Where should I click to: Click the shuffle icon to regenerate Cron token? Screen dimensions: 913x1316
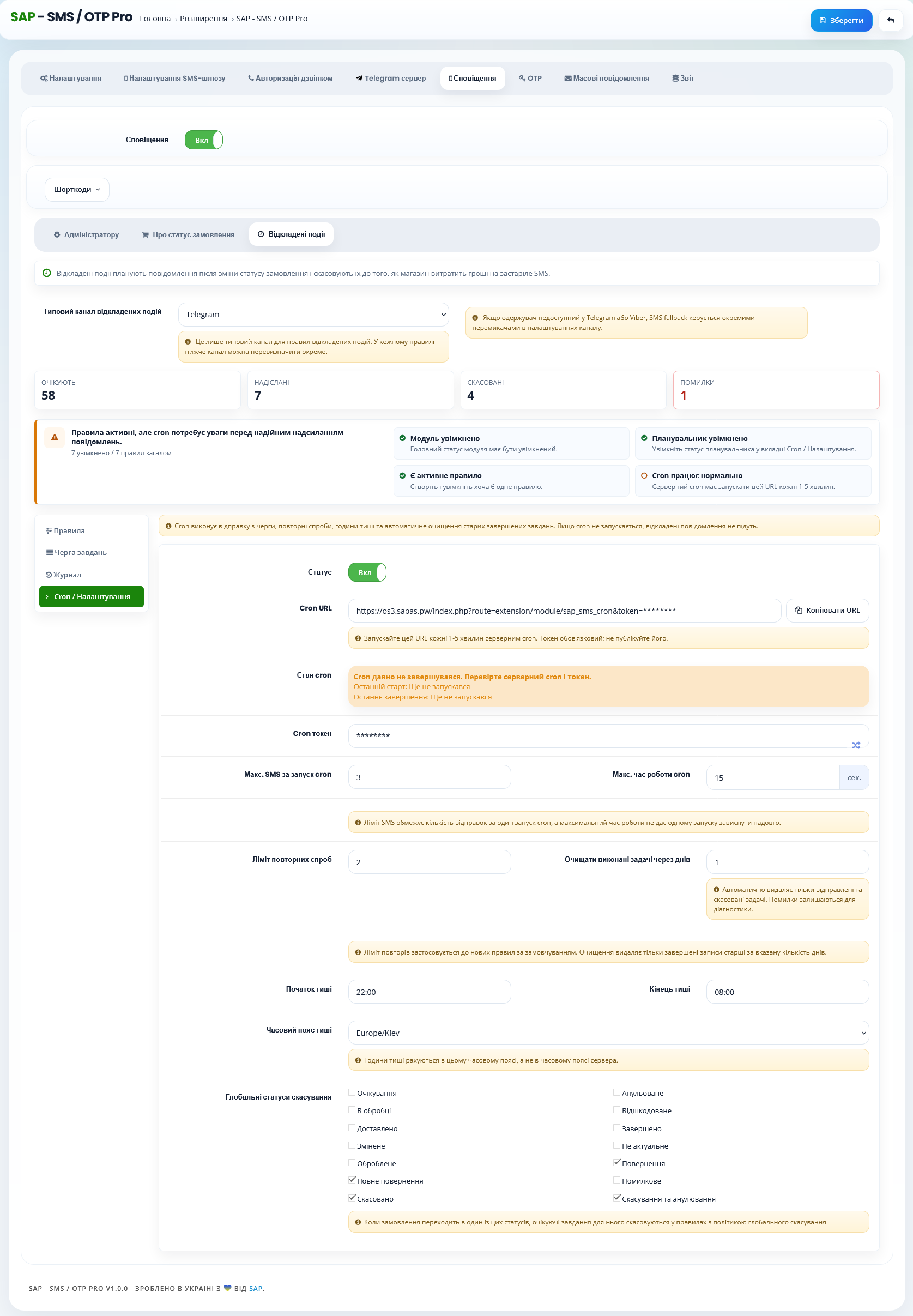click(x=856, y=745)
